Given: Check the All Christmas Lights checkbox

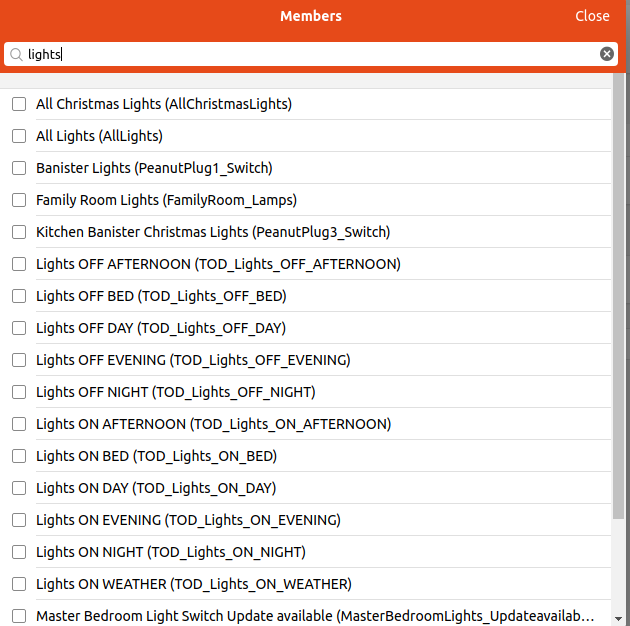Looking at the screenshot, I should point(19,104).
